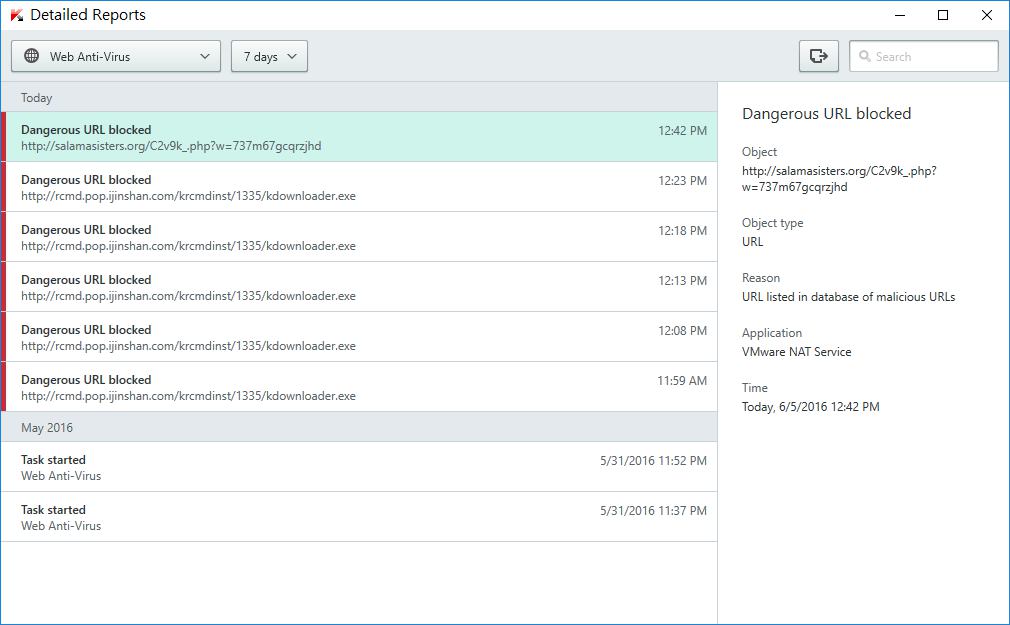The height and width of the screenshot is (625, 1010).
Task: Type in the Search field
Action: pos(932,57)
